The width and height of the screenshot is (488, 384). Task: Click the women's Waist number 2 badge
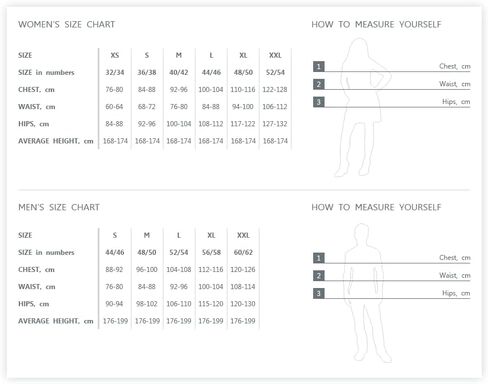tap(319, 84)
